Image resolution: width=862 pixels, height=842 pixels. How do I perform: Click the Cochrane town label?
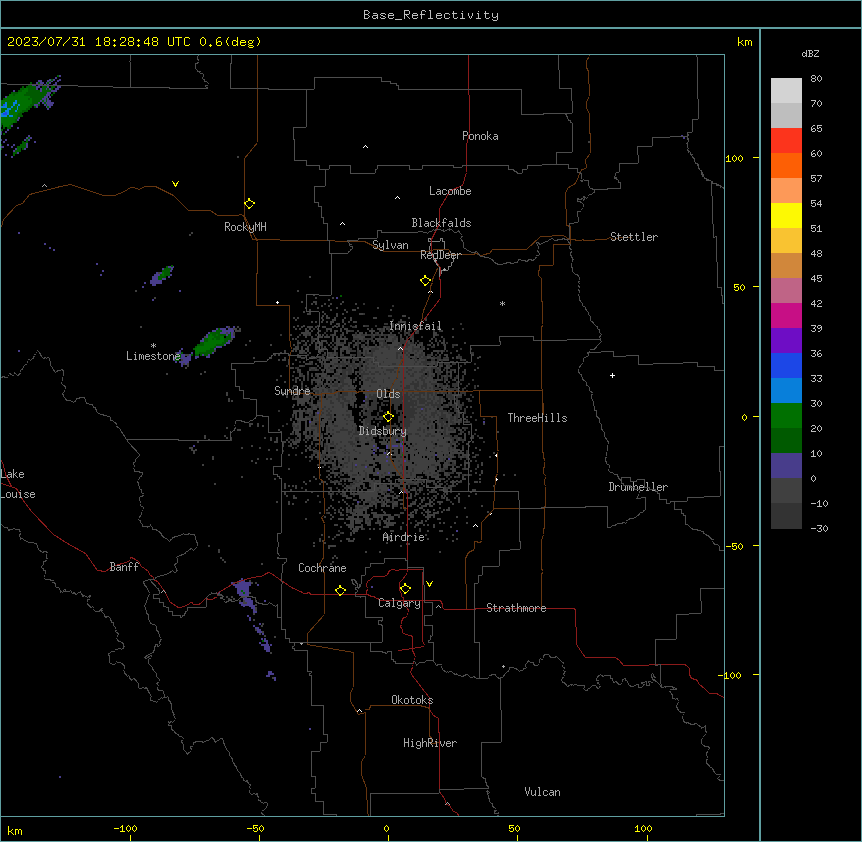[322, 568]
